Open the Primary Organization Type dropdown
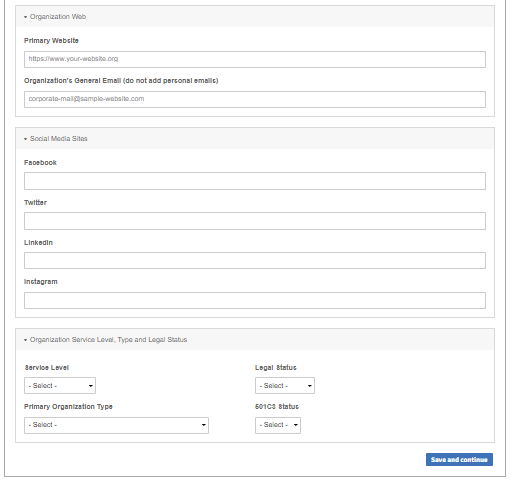Viewport: 510px width, 482px height. click(x=116, y=425)
